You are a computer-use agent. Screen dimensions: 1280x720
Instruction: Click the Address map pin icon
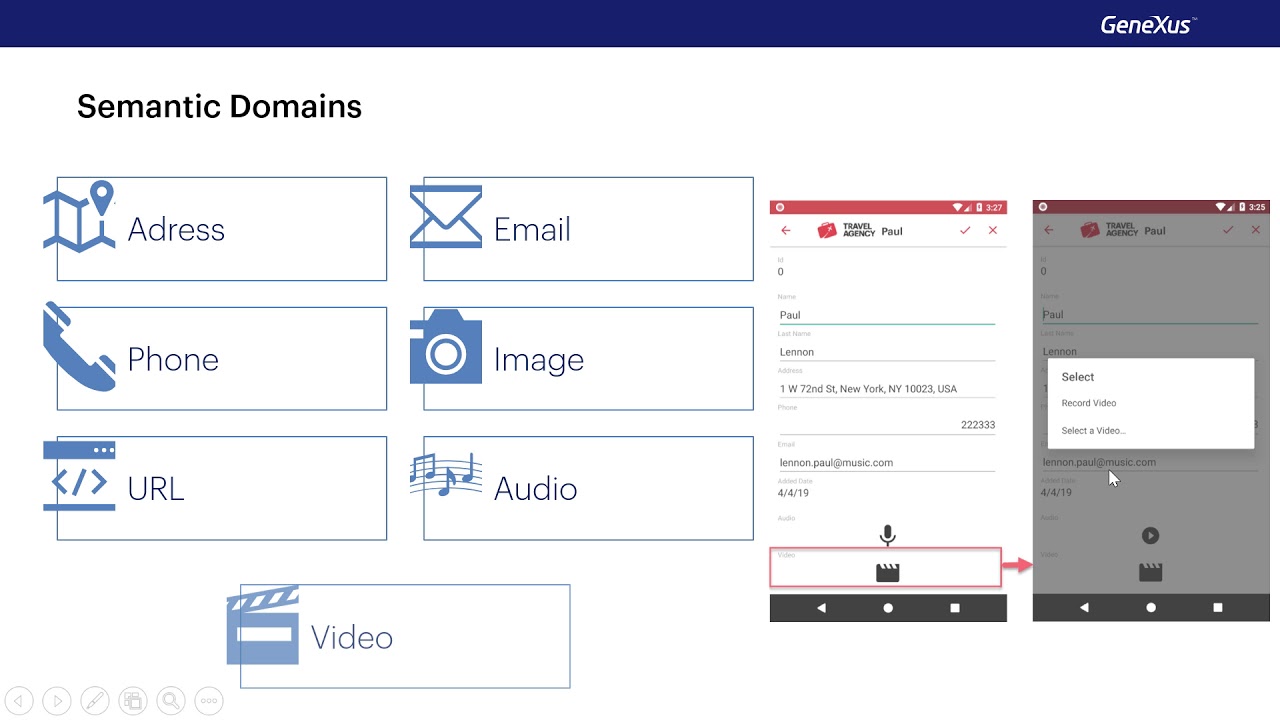tap(79, 216)
